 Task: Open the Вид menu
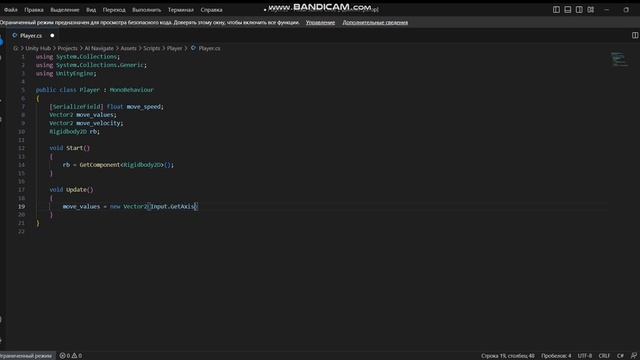coord(91,10)
